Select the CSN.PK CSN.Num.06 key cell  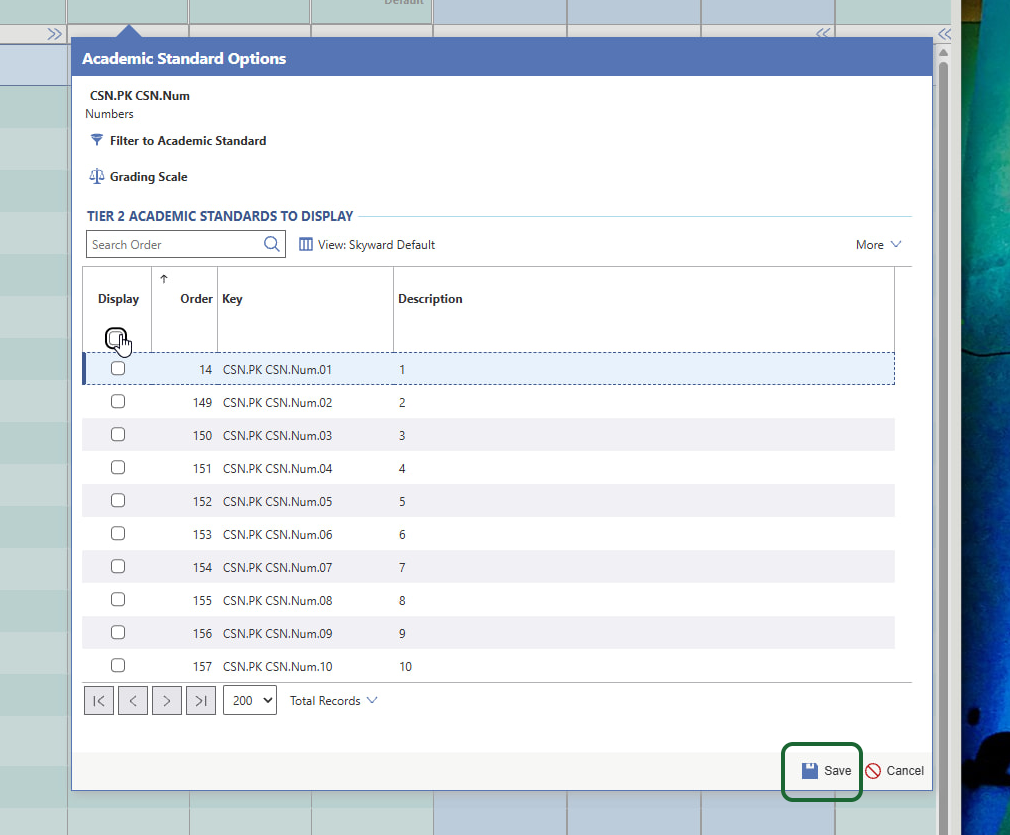(x=277, y=534)
